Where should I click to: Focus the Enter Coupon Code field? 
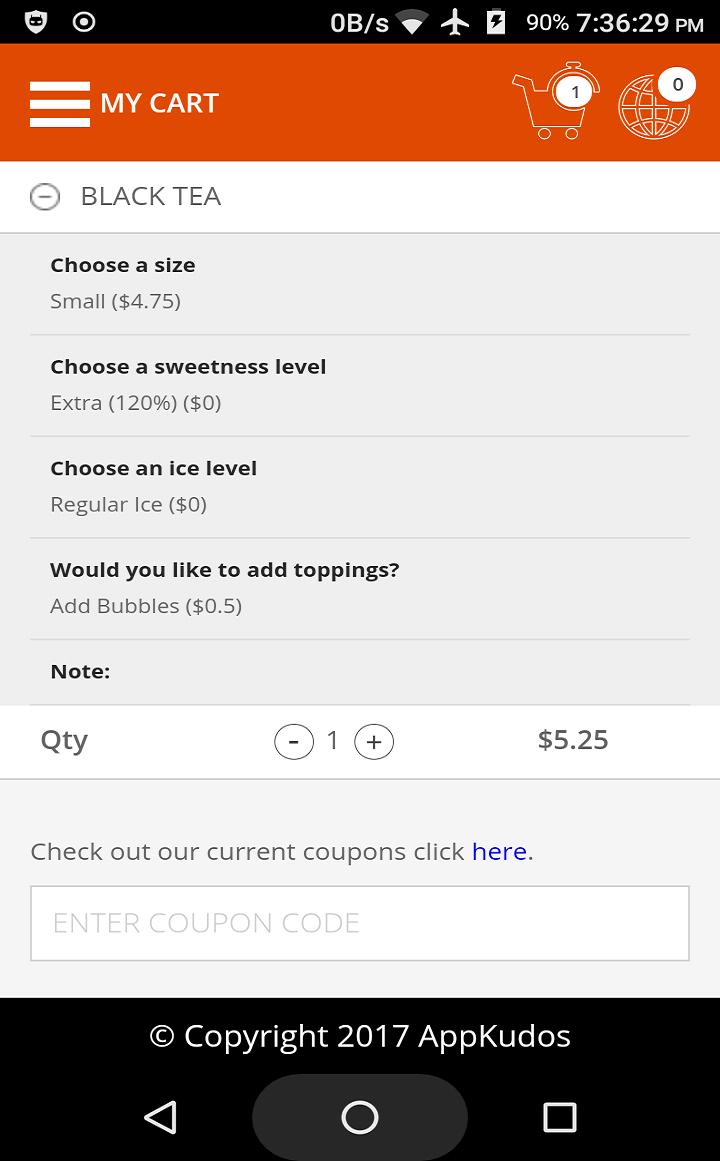(x=360, y=923)
